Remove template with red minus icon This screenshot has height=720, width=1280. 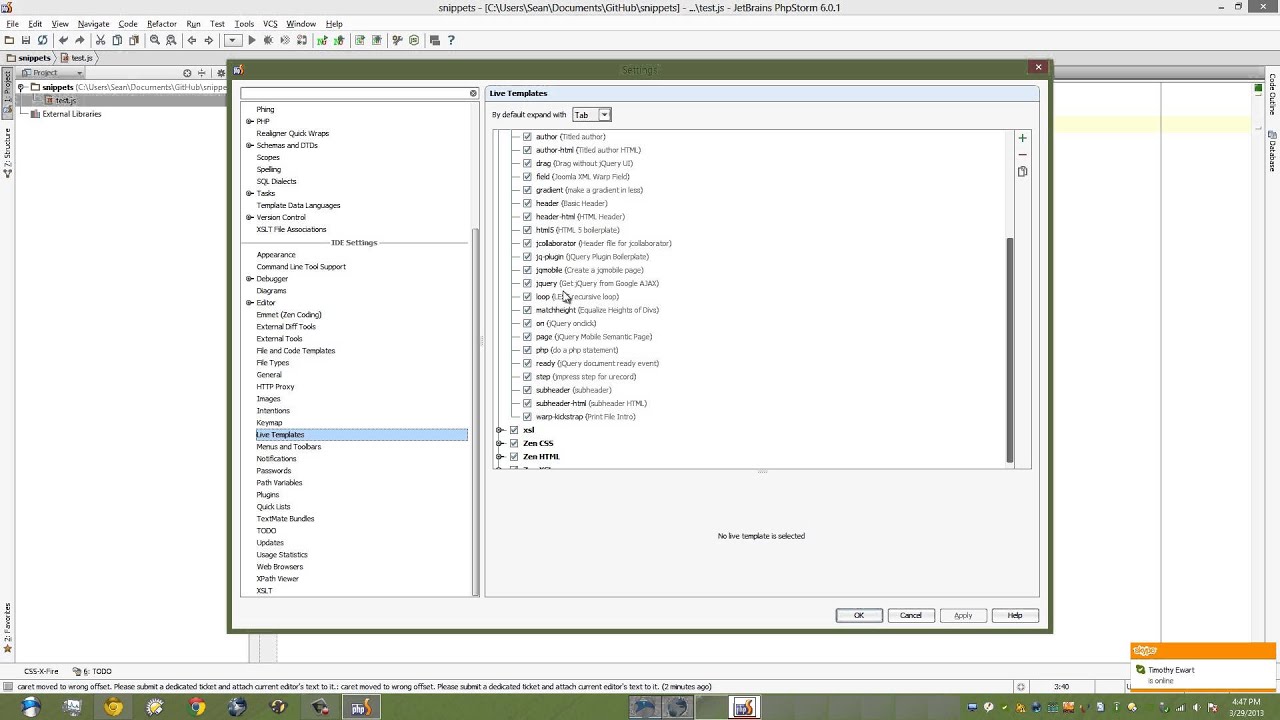pos(1022,155)
